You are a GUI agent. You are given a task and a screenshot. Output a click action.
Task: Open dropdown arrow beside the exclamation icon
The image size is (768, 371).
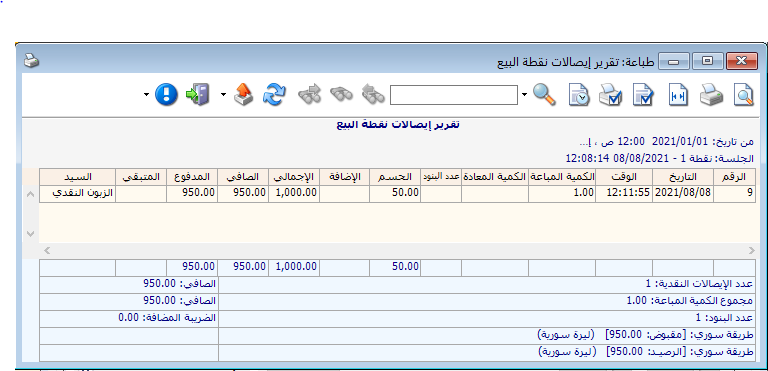tap(146, 95)
